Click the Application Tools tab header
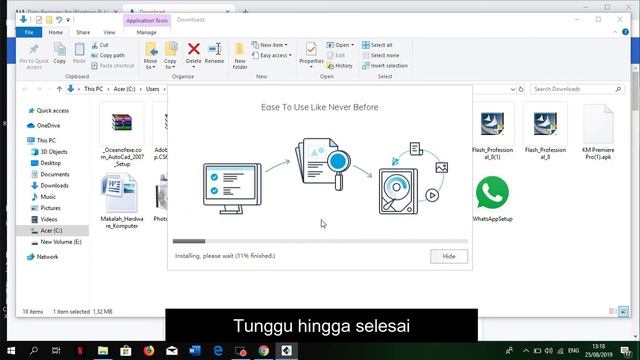 point(147,20)
